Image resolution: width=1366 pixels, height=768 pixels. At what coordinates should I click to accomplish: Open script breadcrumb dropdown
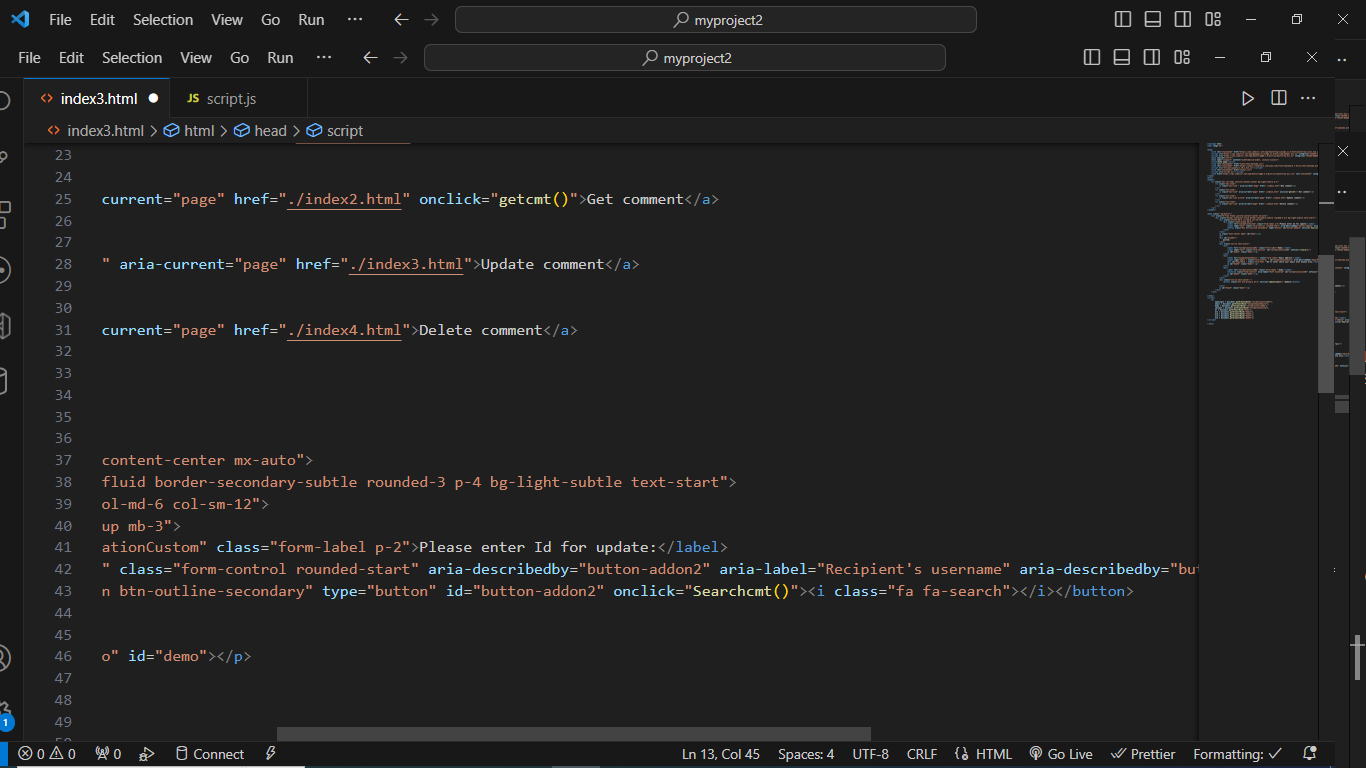pos(345,131)
